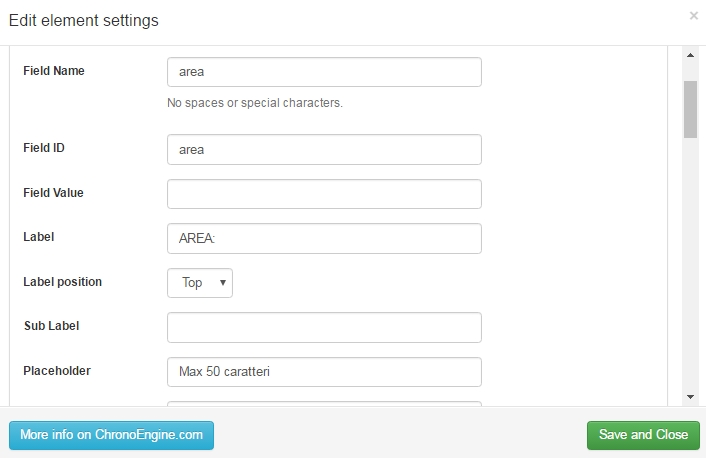Click the Field Name label text
The height and width of the screenshot is (458, 706).
pos(54,71)
